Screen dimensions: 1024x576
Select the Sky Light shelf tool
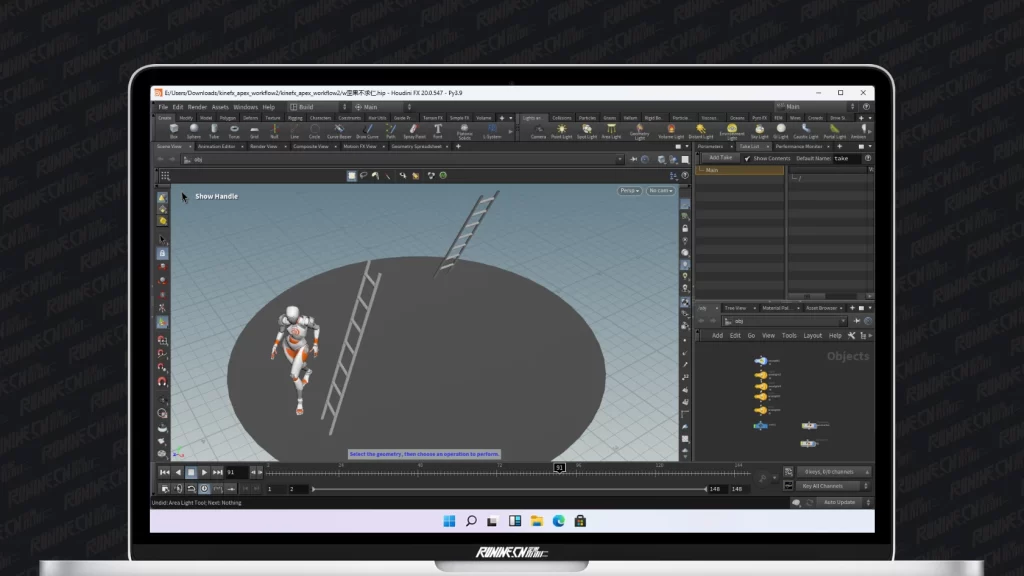point(759,130)
